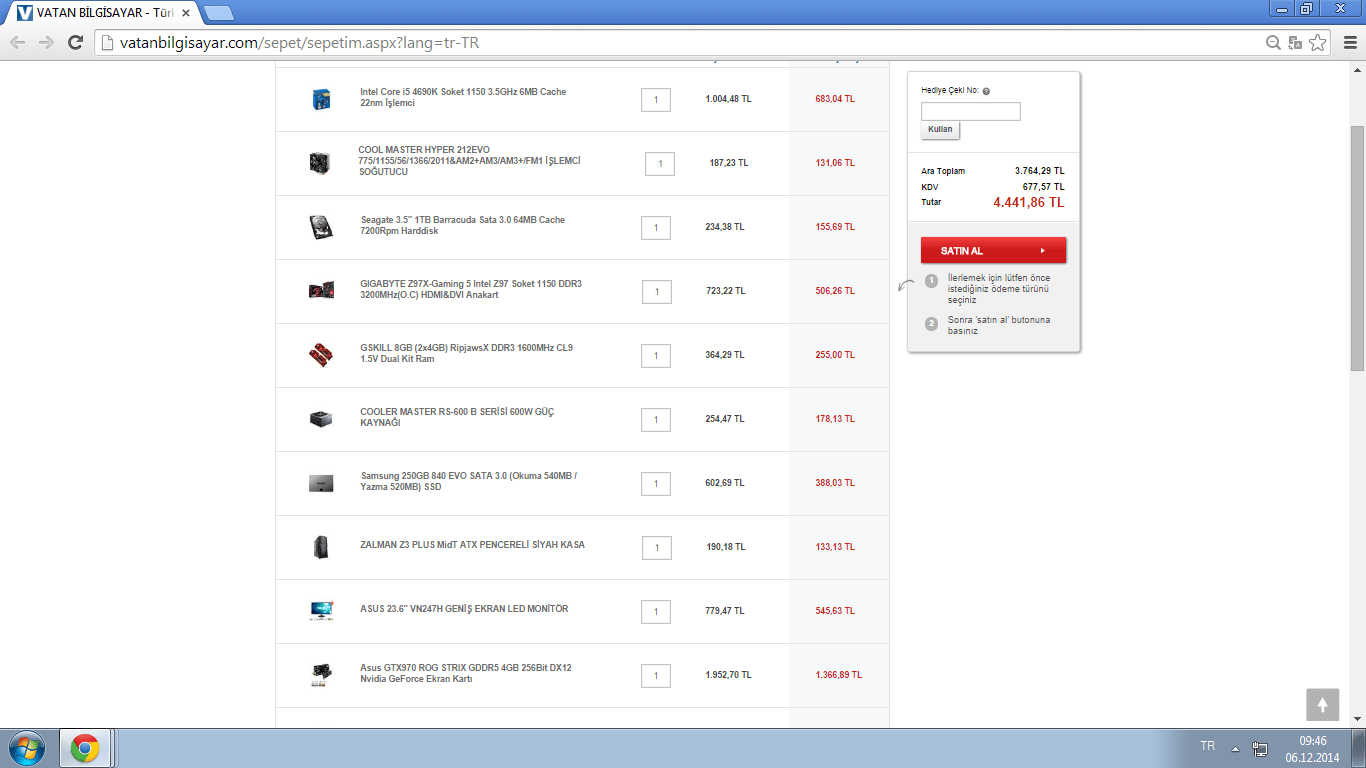The width and height of the screenshot is (1366, 768).
Task: Click the network icon in system tray
Action: pos(1260,748)
